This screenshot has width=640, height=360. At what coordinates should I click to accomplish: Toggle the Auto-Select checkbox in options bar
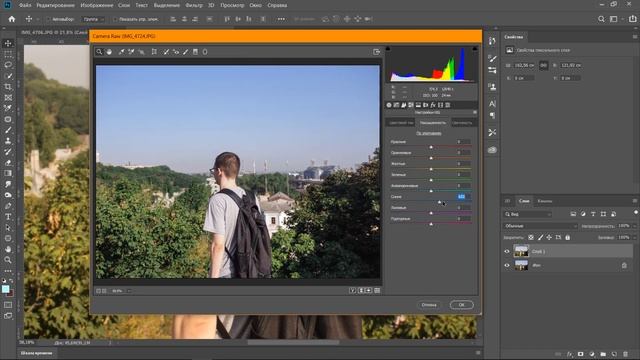(x=48, y=19)
